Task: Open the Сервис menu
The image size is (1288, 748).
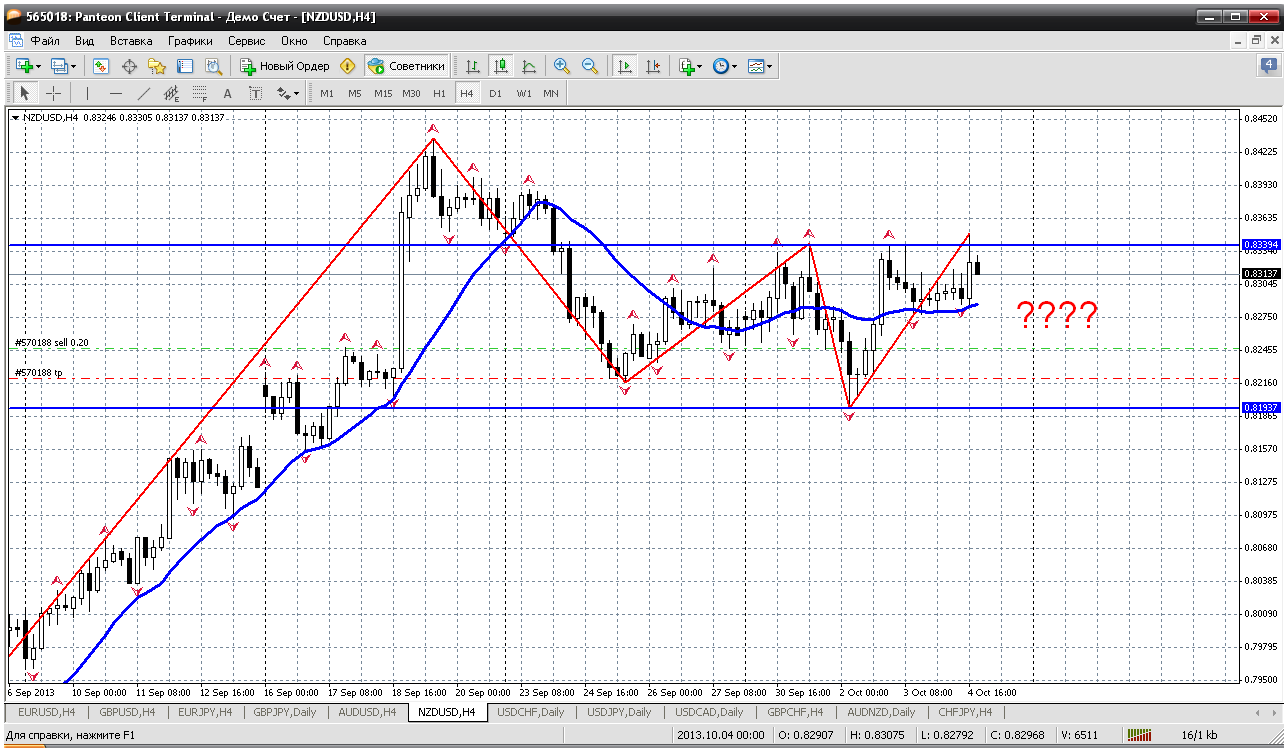Action: point(246,41)
